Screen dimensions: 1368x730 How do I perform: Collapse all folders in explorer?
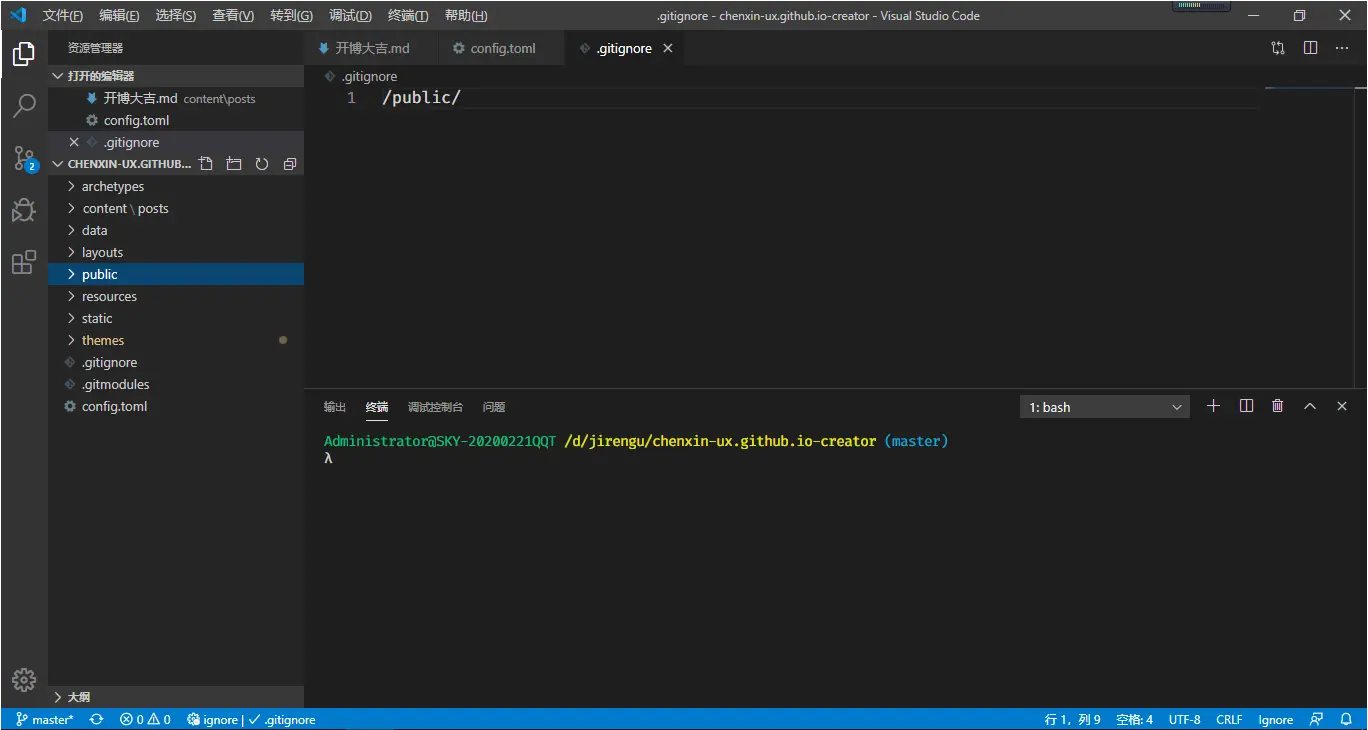click(x=290, y=164)
